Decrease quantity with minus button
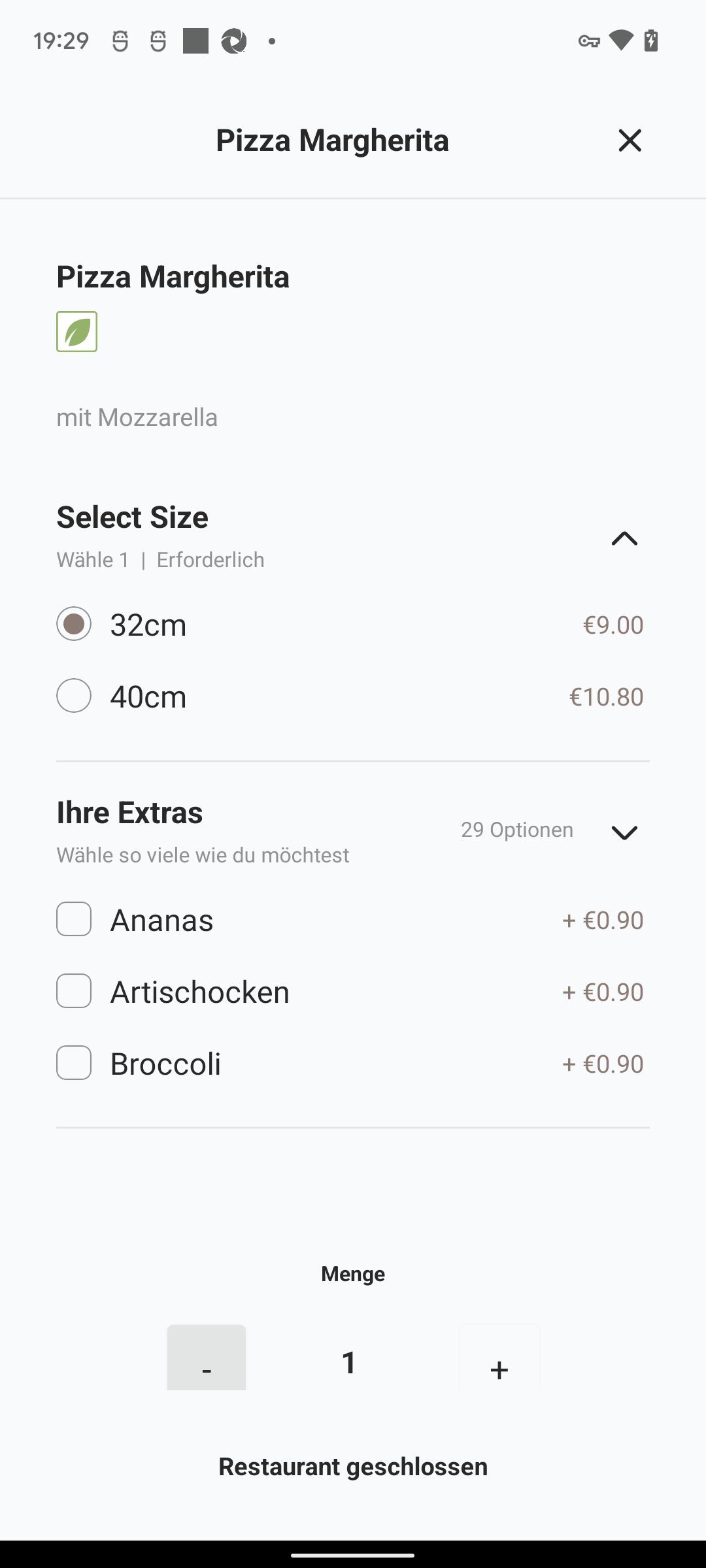706x1568 pixels. (x=207, y=1358)
